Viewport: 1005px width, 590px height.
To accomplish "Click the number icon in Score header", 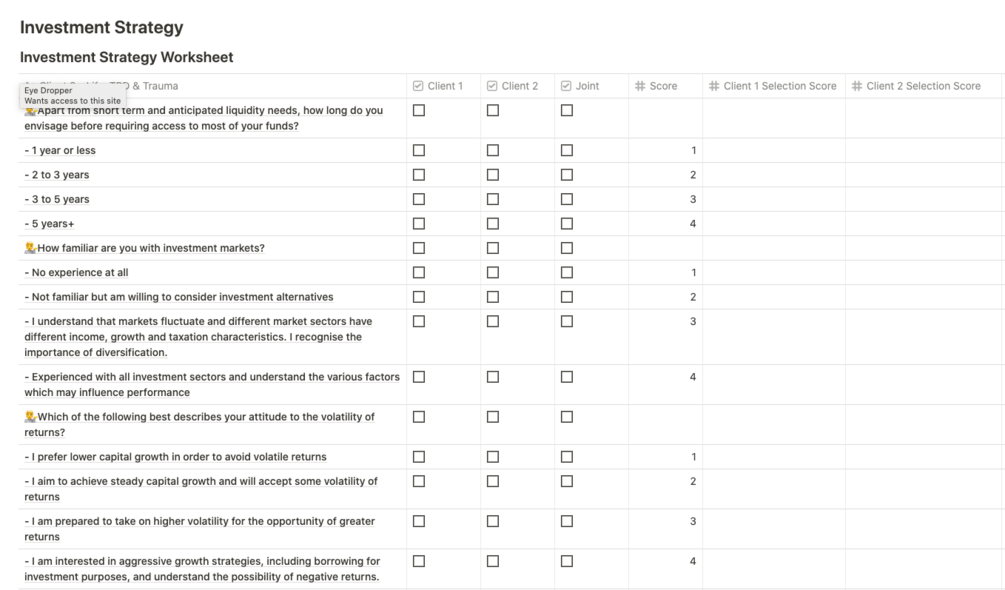I will [x=640, y=86].
